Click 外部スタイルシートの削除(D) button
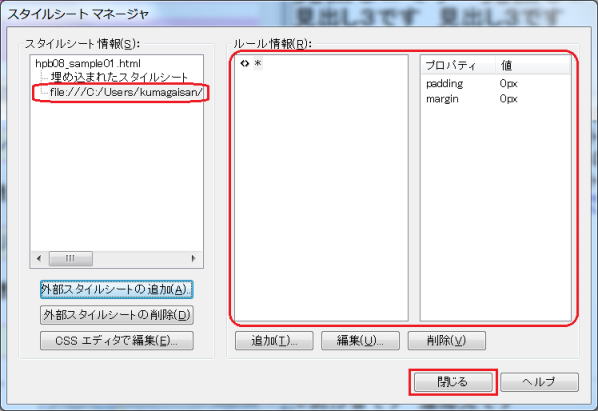The height and width of the screenshot is (411, 598). [x=117, y=315]
